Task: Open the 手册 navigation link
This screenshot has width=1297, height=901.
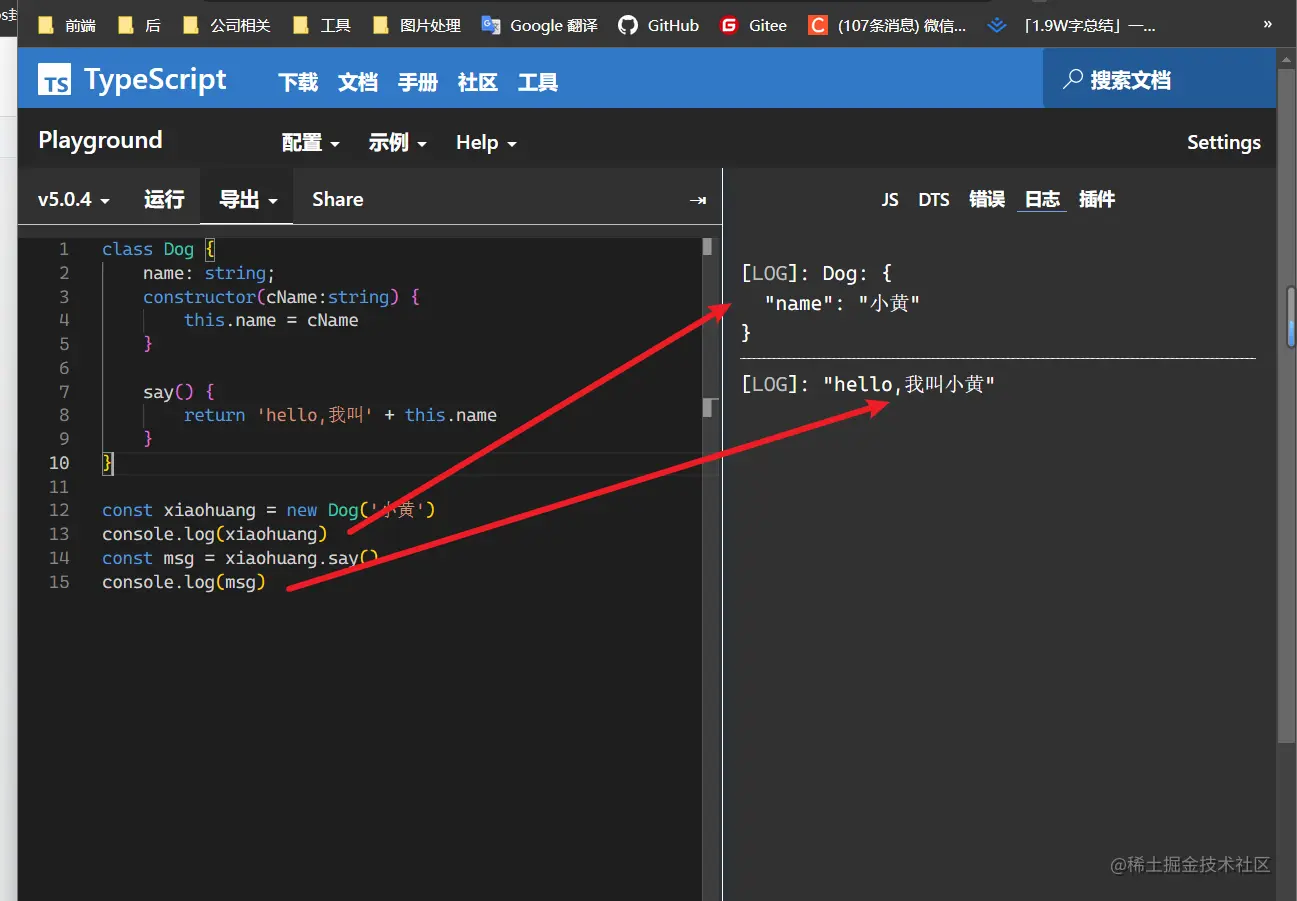Action: click(x=418, y=82)
